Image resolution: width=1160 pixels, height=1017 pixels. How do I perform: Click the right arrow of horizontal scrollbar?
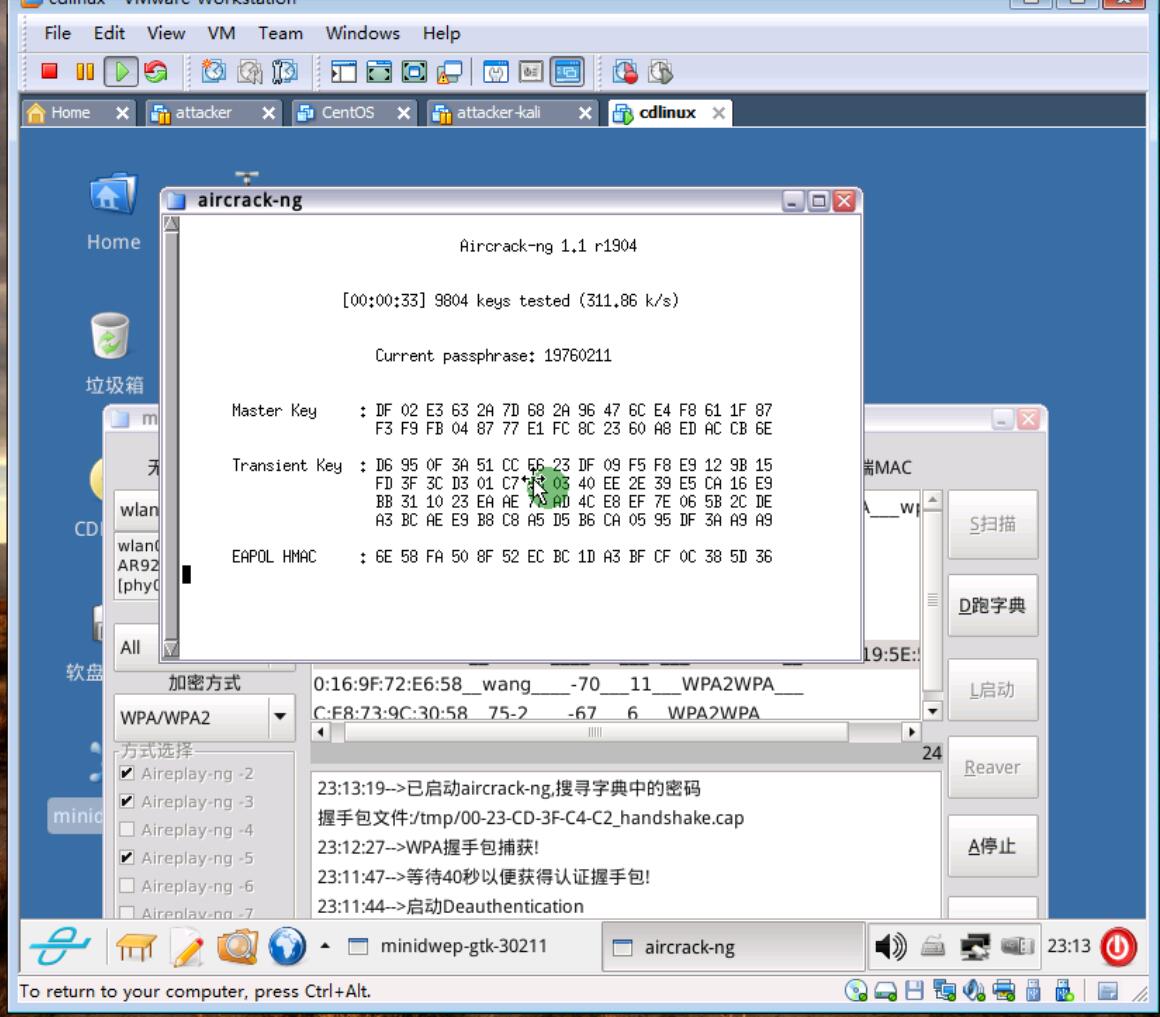pos(911,732)
